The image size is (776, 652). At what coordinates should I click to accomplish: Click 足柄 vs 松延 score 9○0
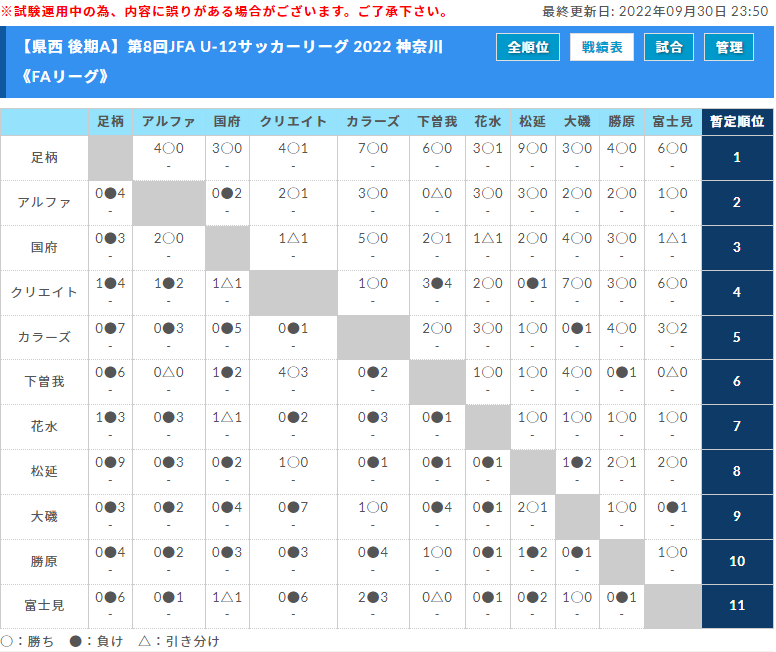click(x=533, y=149)
